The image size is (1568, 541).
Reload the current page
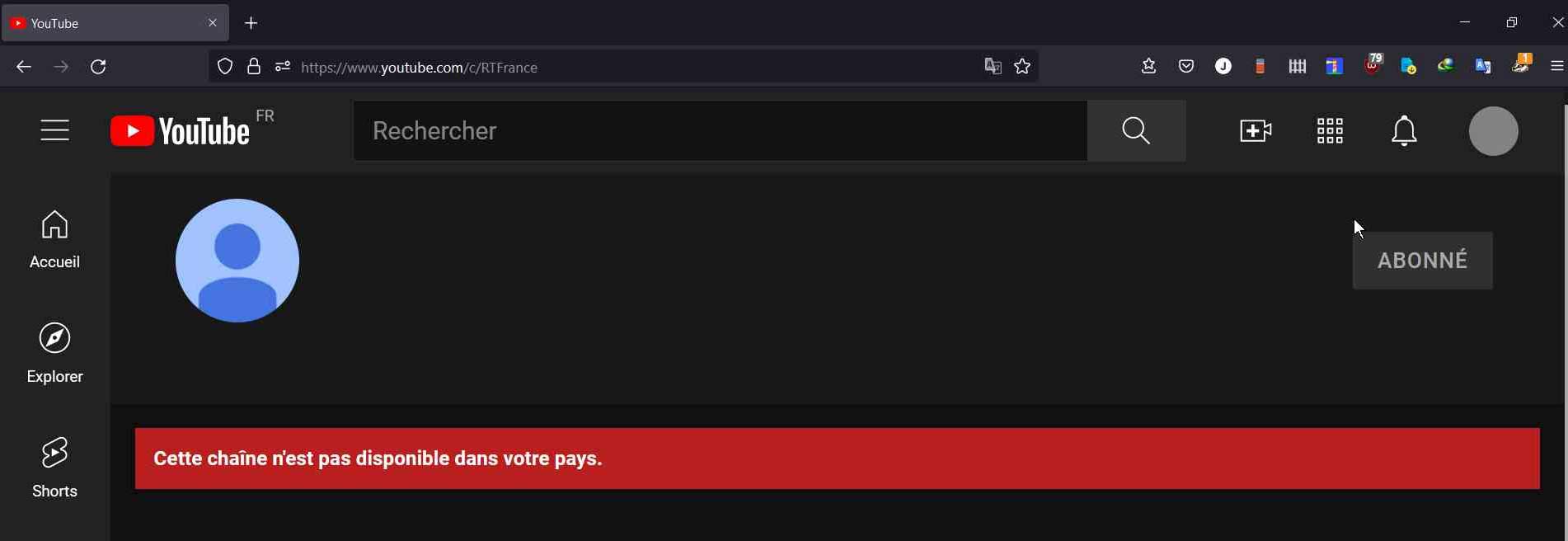point(99,67)
